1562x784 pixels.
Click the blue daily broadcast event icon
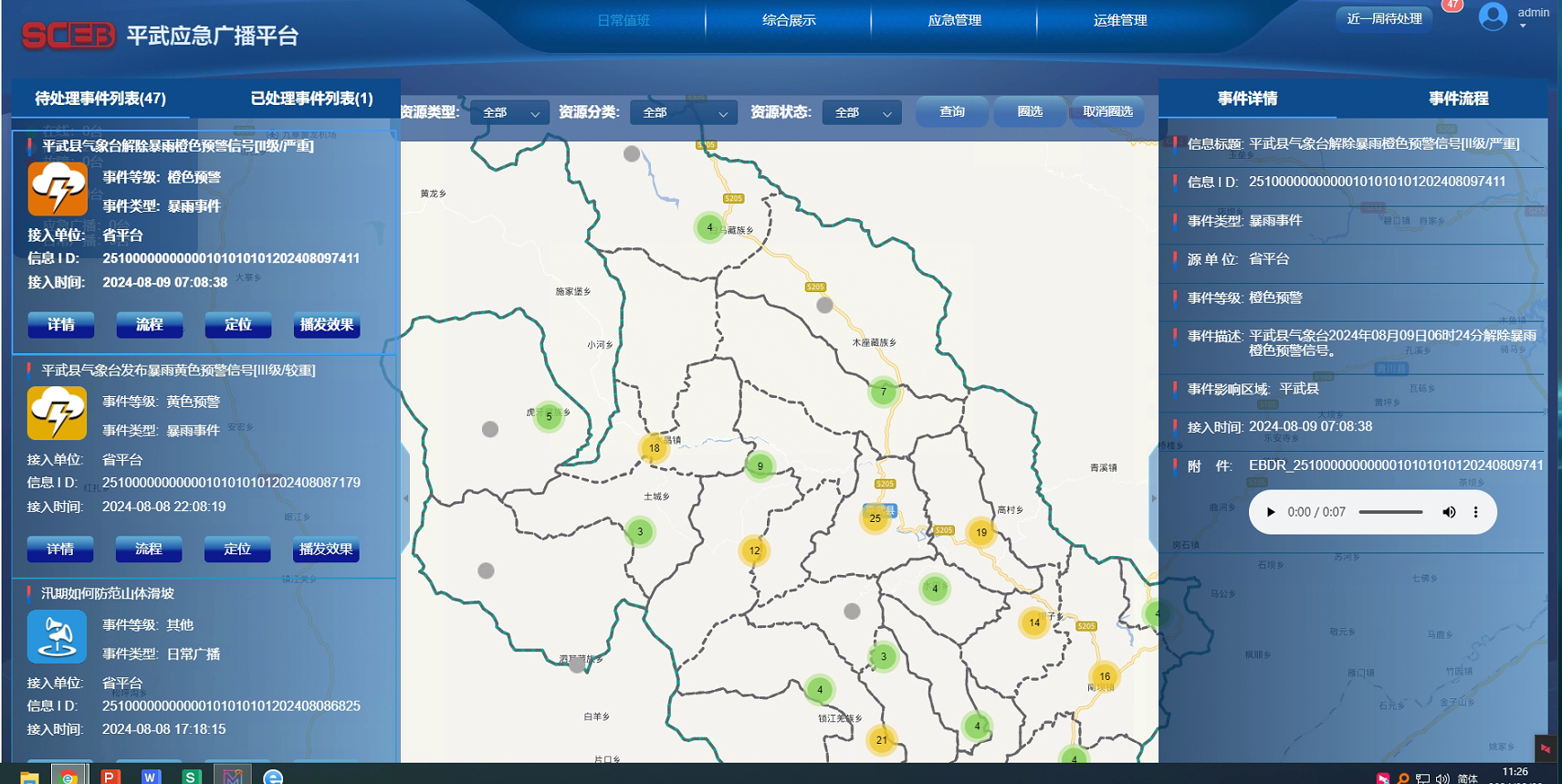click(58, 636)
